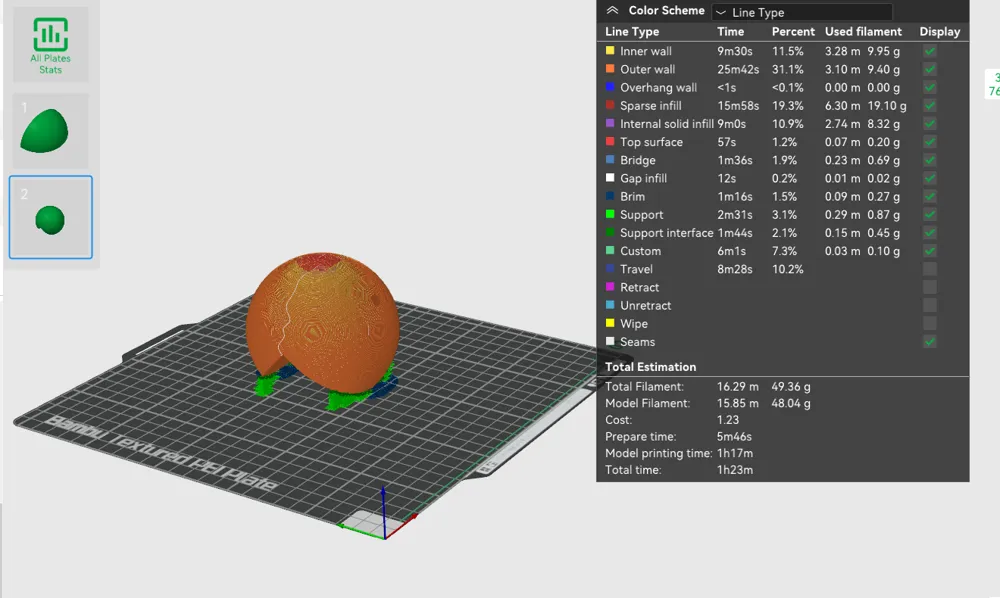Select plate 1 thumbnail
The image size is (1000, 598).
[50, 131]
